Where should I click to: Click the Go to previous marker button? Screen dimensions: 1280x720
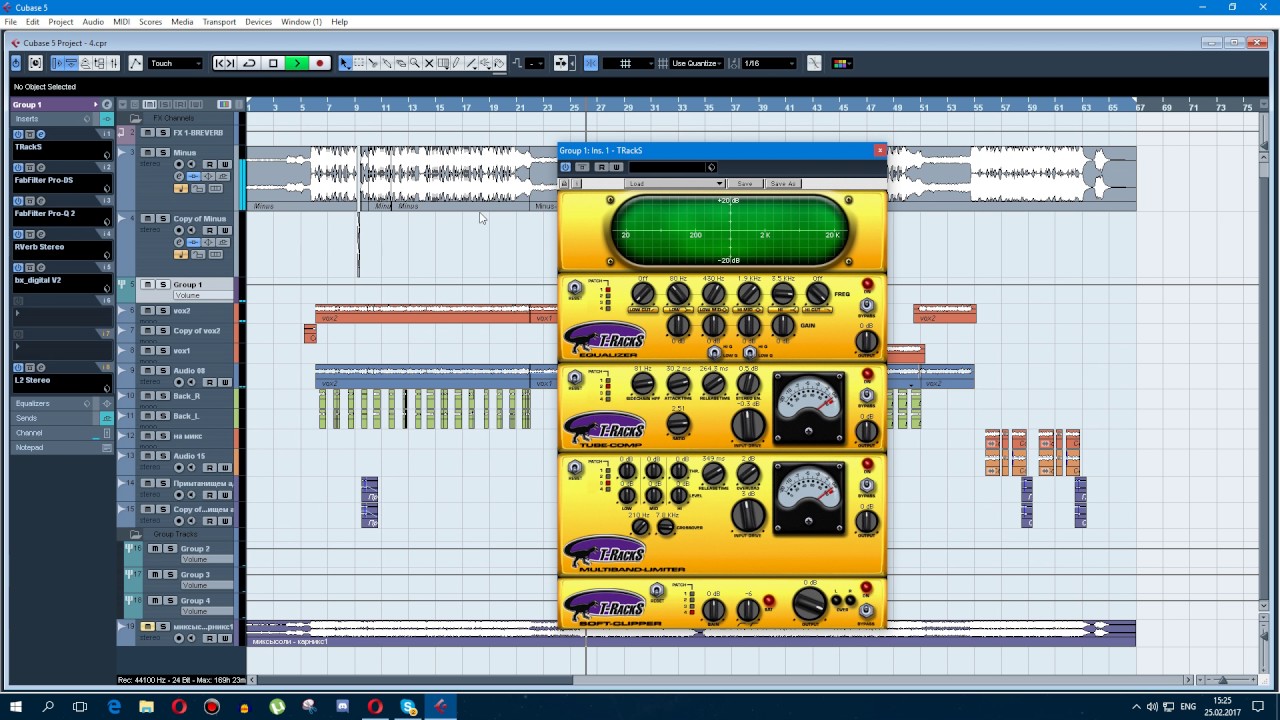click(x=219, y=63)
